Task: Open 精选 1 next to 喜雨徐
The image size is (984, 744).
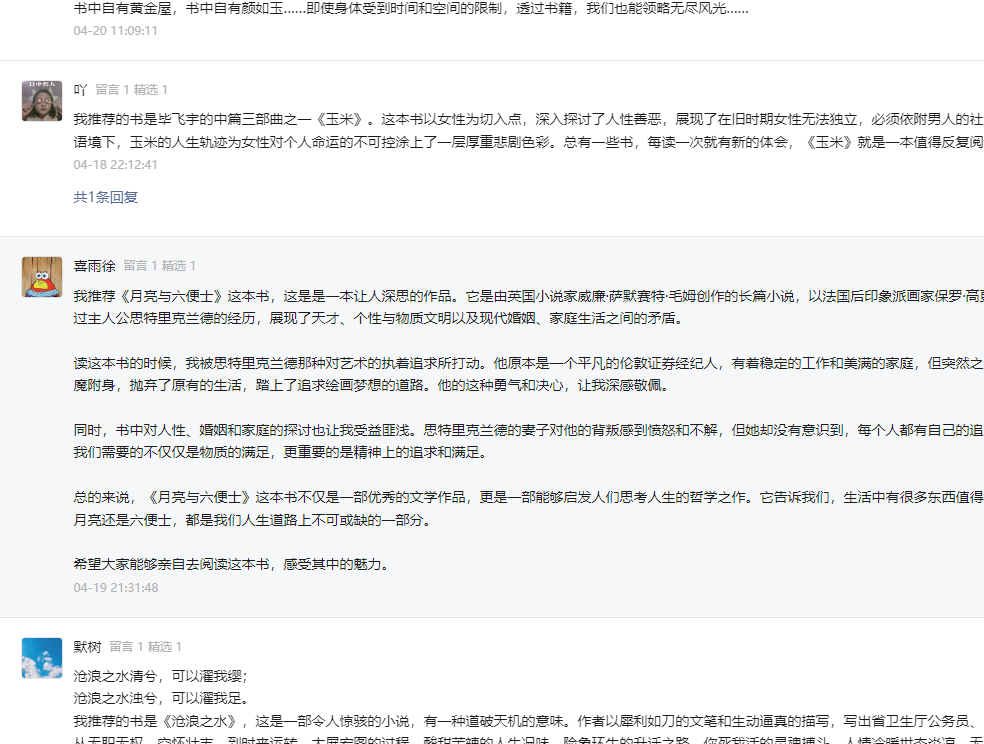Action: 179,266
